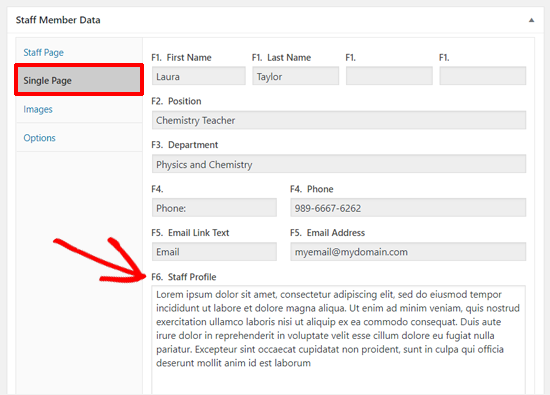Click the F4 label field containing Phone:
Screen dimensions: 550x395
214,208
